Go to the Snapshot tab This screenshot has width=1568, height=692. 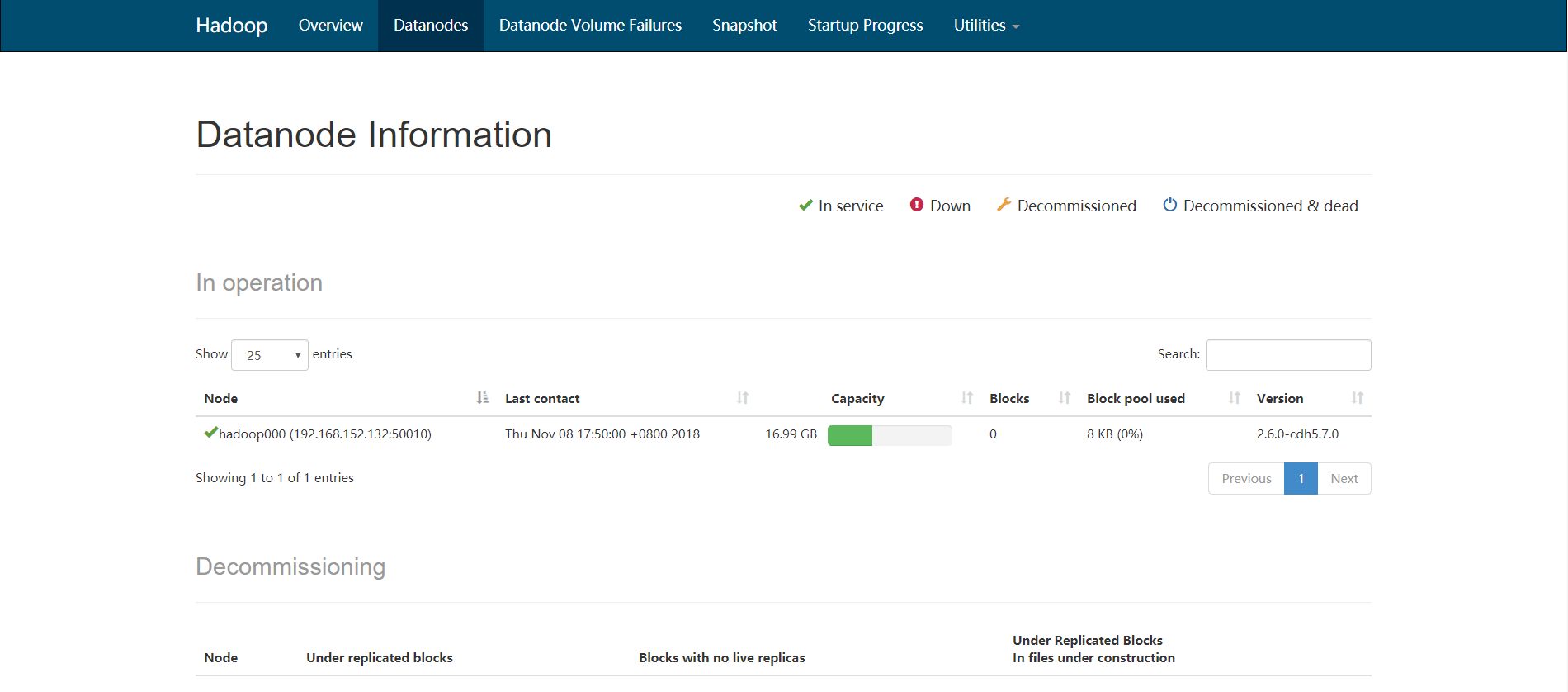click(x=744, y=26)
